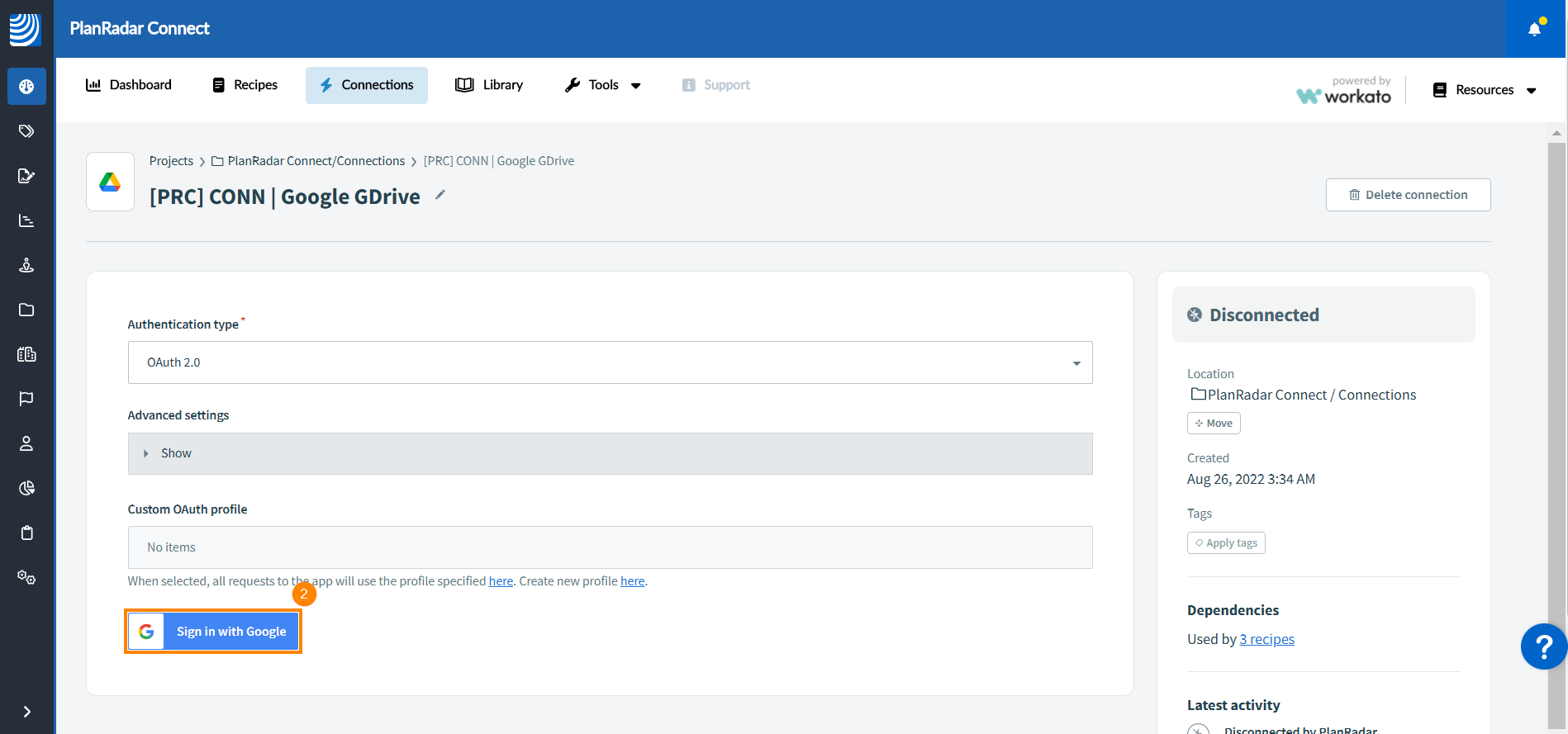Screen dimensions: 1568x734
Task: Open the buildings icon in the sidebar
Action: (x=26, y=354)
